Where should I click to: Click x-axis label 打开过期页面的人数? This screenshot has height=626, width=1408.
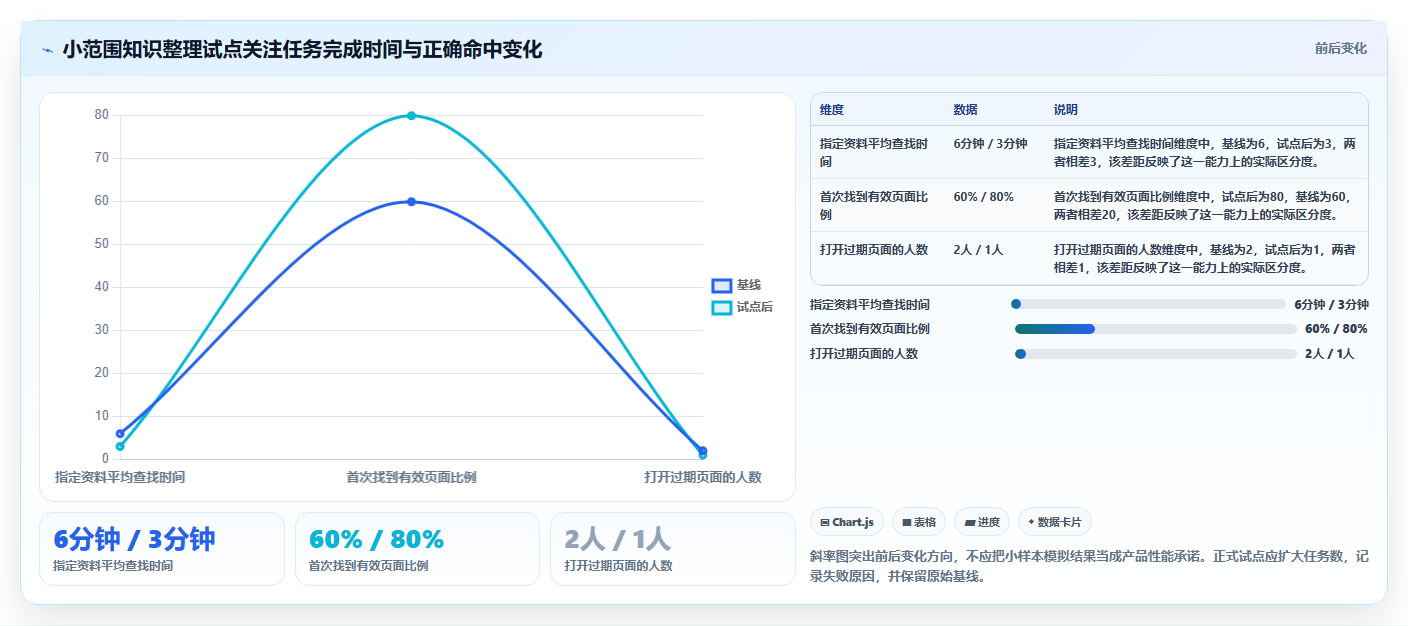click(x=703, y=478)
